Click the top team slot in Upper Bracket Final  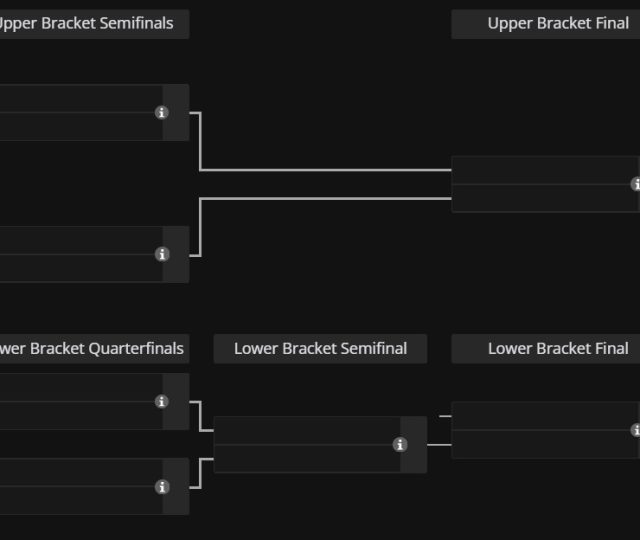coord(540,170)
